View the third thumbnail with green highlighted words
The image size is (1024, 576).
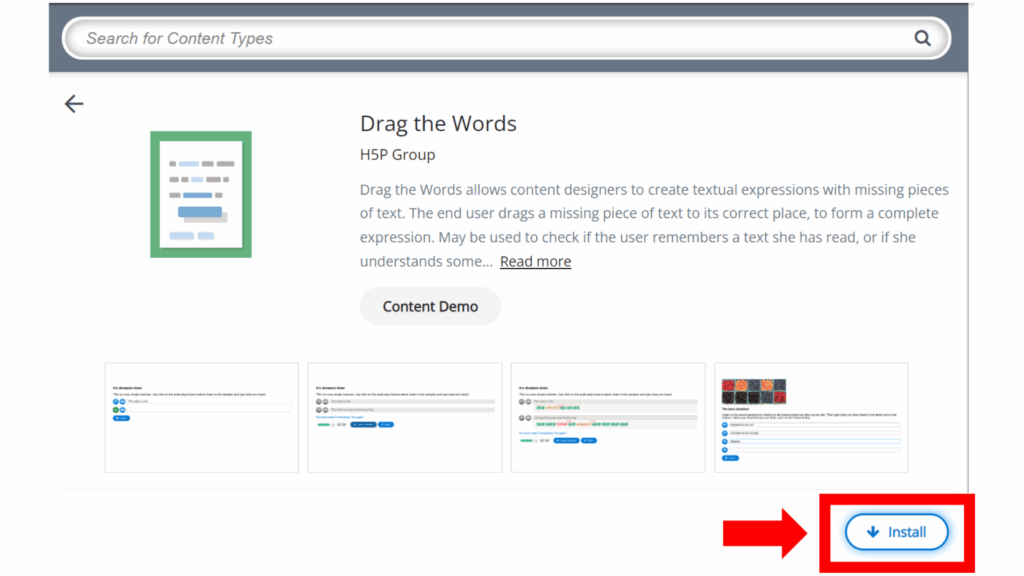click(607, 417)
